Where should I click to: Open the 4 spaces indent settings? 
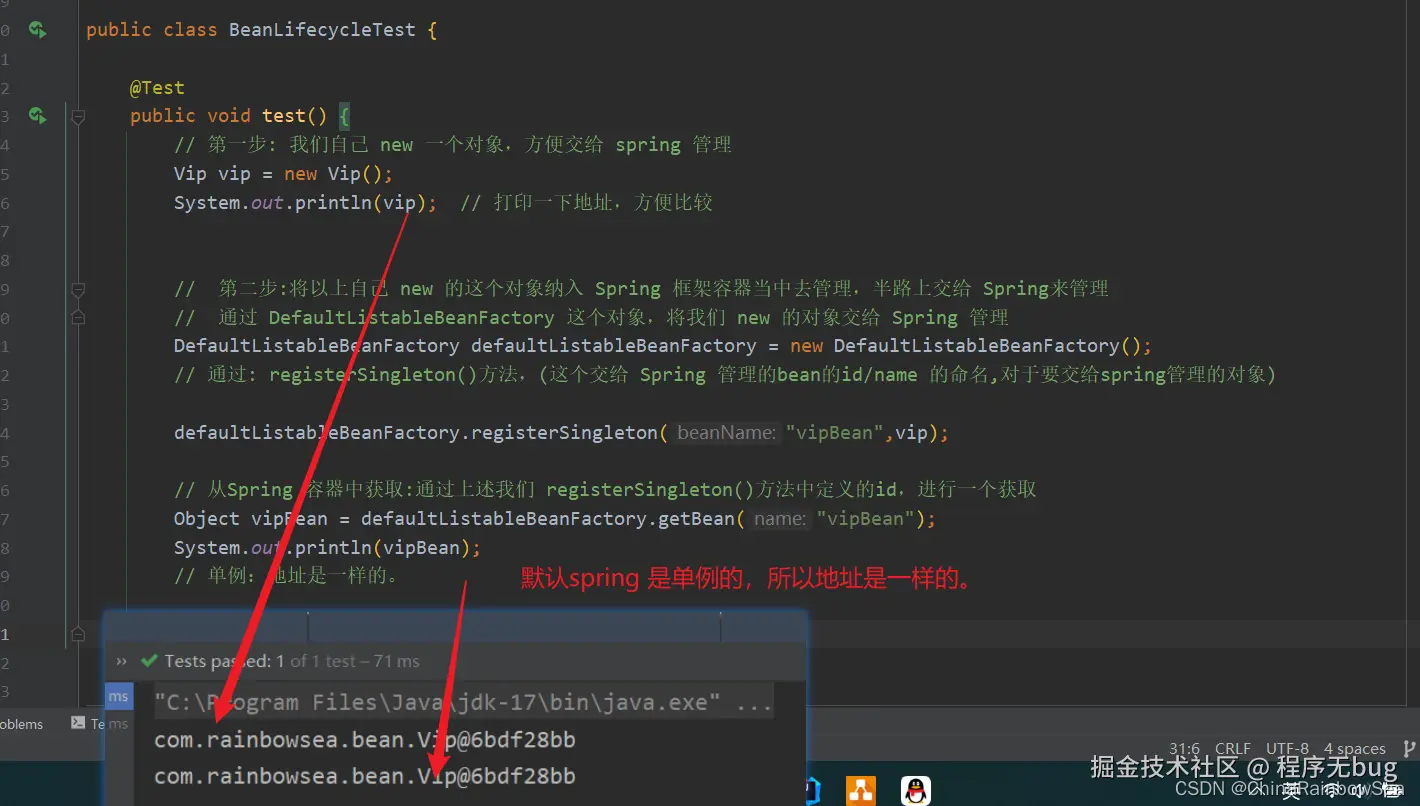click(1355, 748)
